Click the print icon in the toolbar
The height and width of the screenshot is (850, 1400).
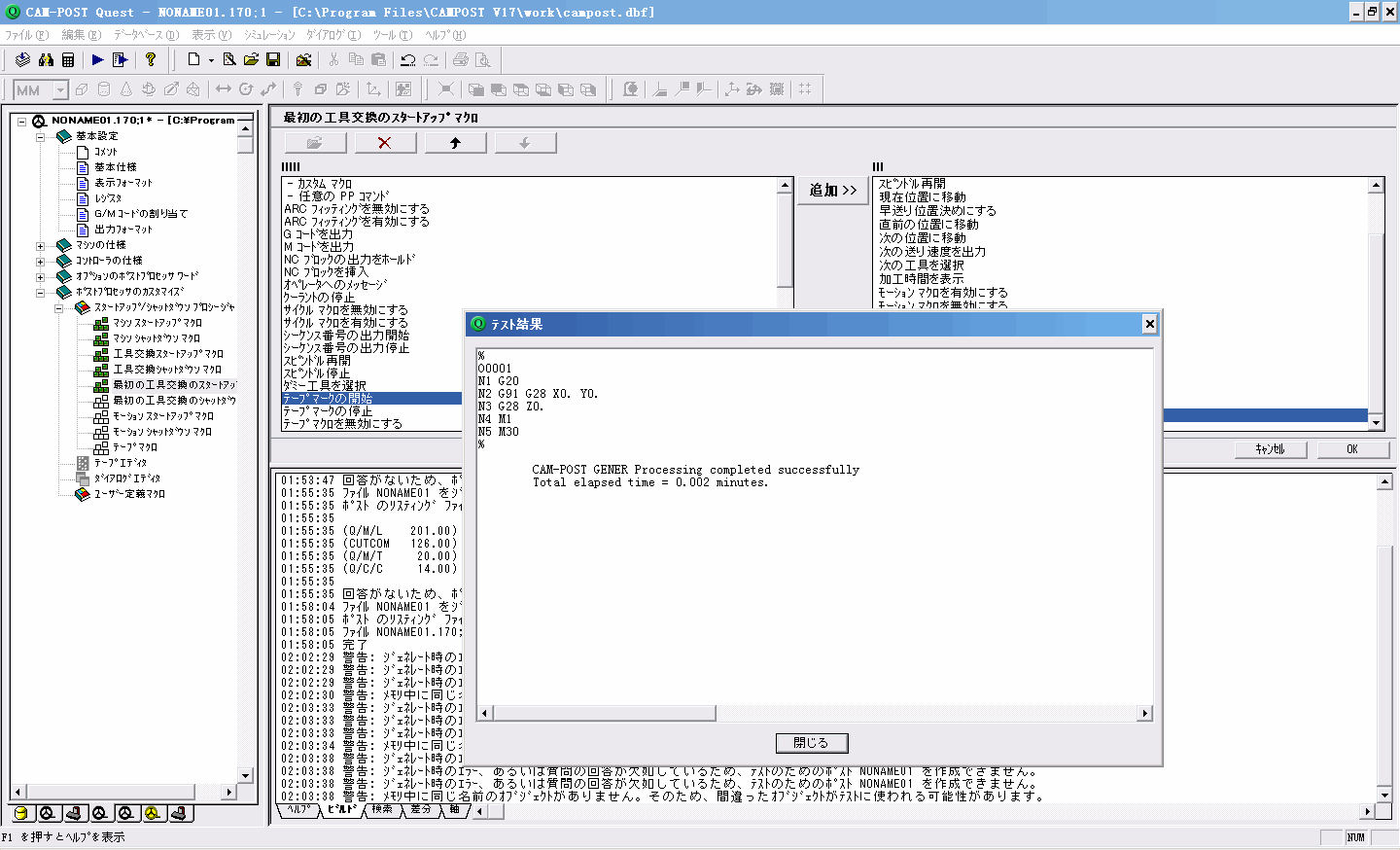[x=461, y=60]
